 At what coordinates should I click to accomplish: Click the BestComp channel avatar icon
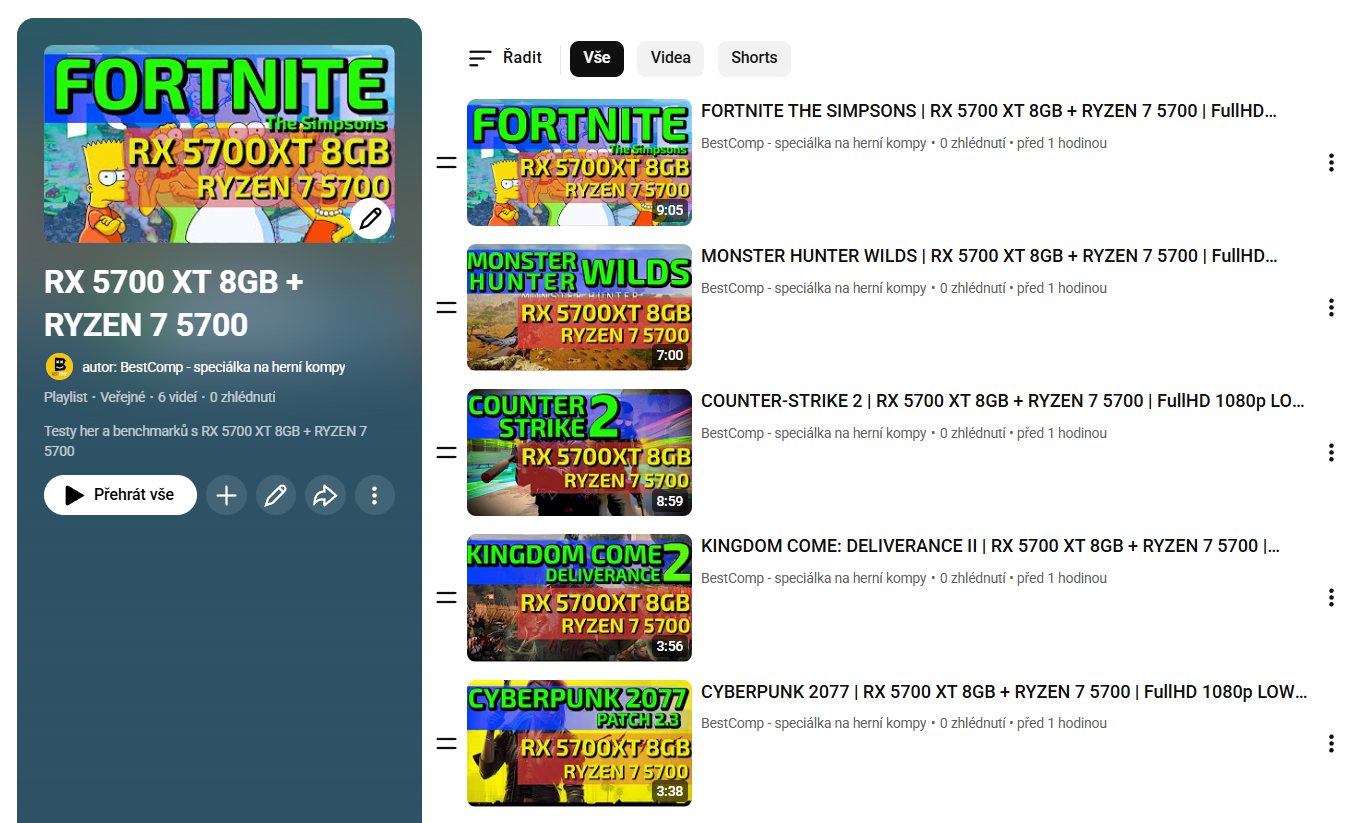click(x=59, y=367)
